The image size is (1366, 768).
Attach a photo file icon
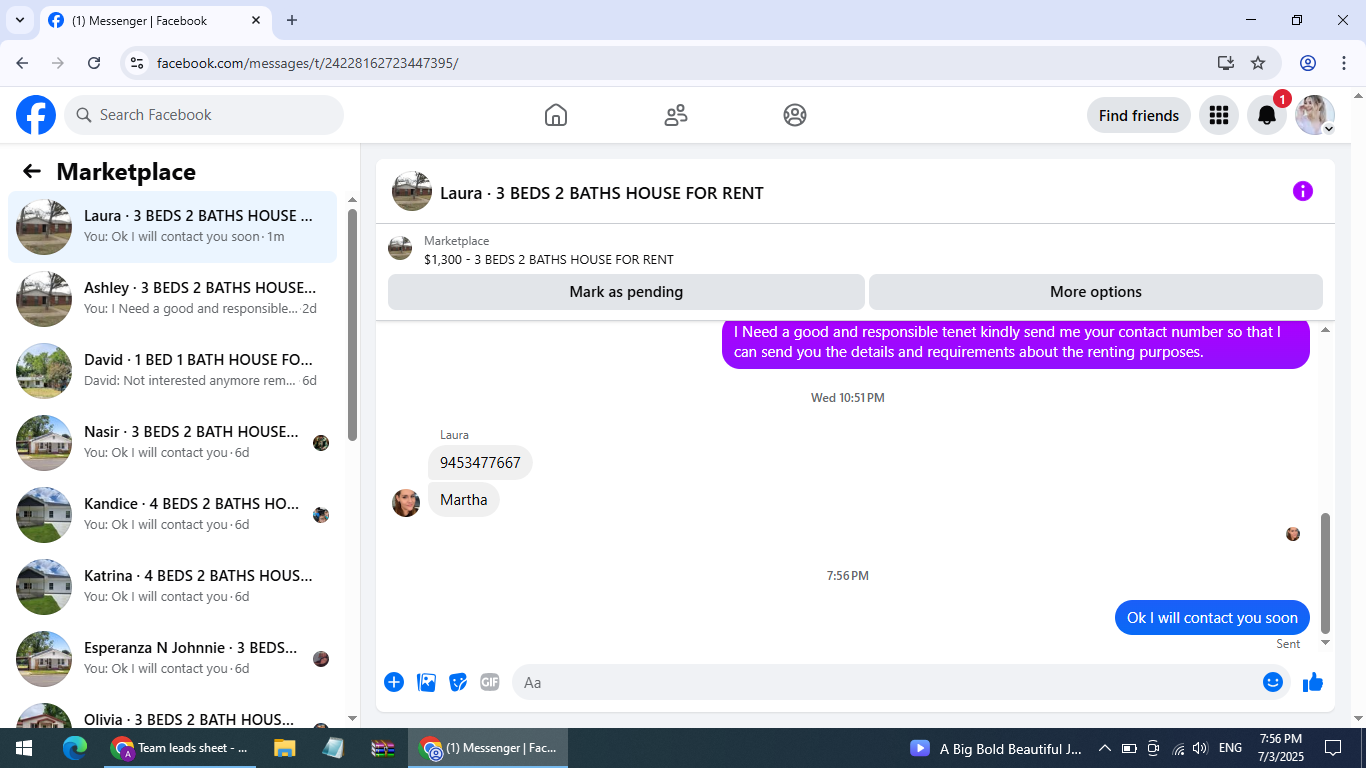point(427,682)
